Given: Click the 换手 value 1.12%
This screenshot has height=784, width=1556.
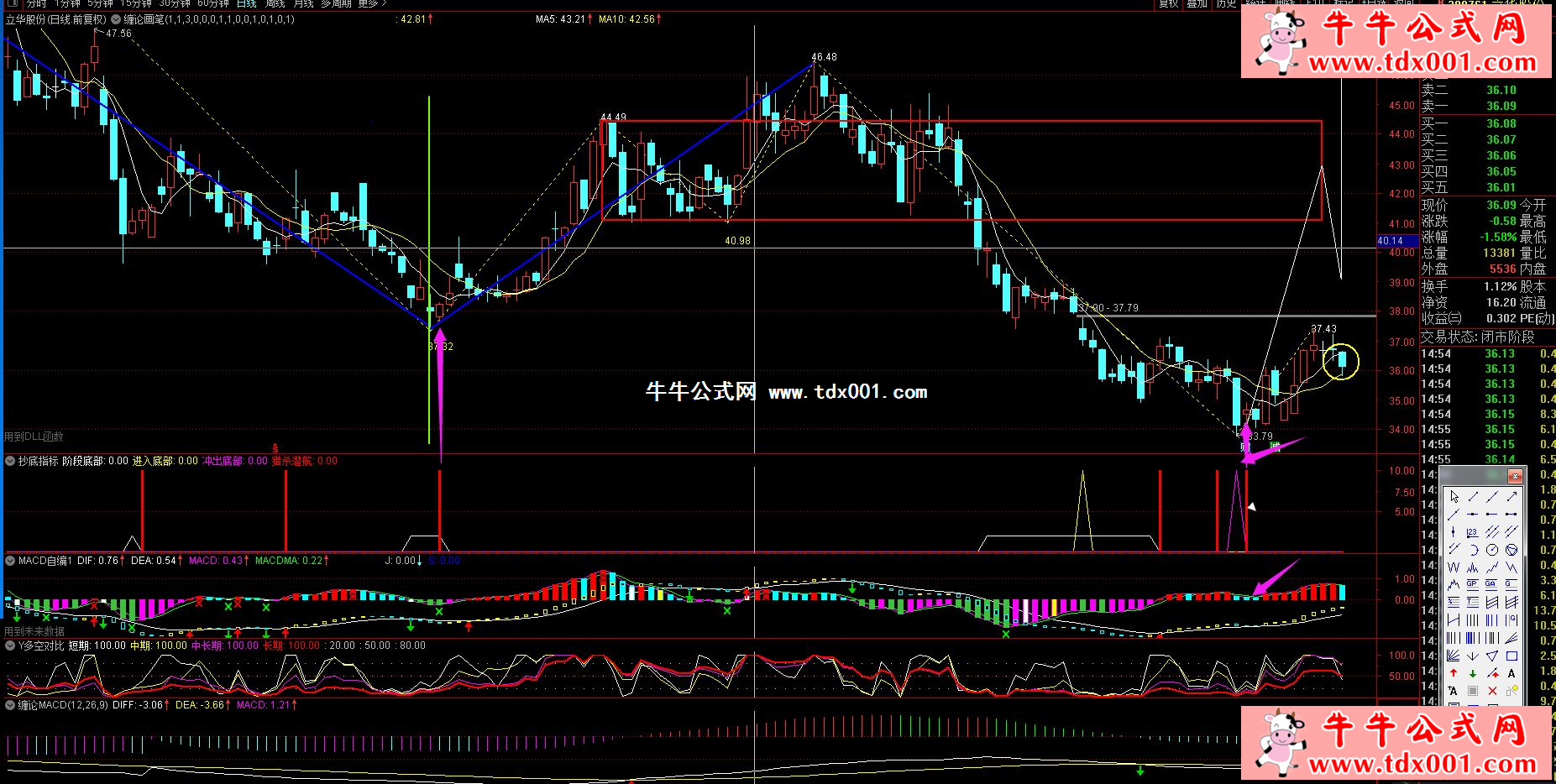Looking at the screenshot, I should (1500, 286).
